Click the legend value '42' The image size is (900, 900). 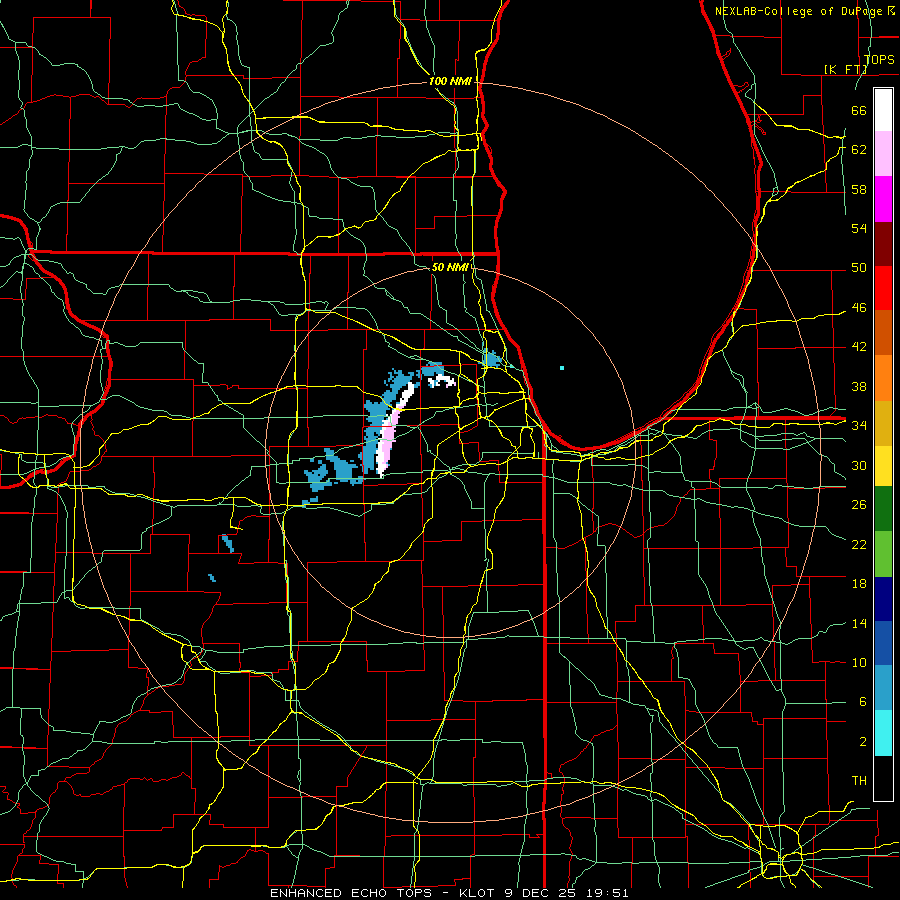[859, 347]
